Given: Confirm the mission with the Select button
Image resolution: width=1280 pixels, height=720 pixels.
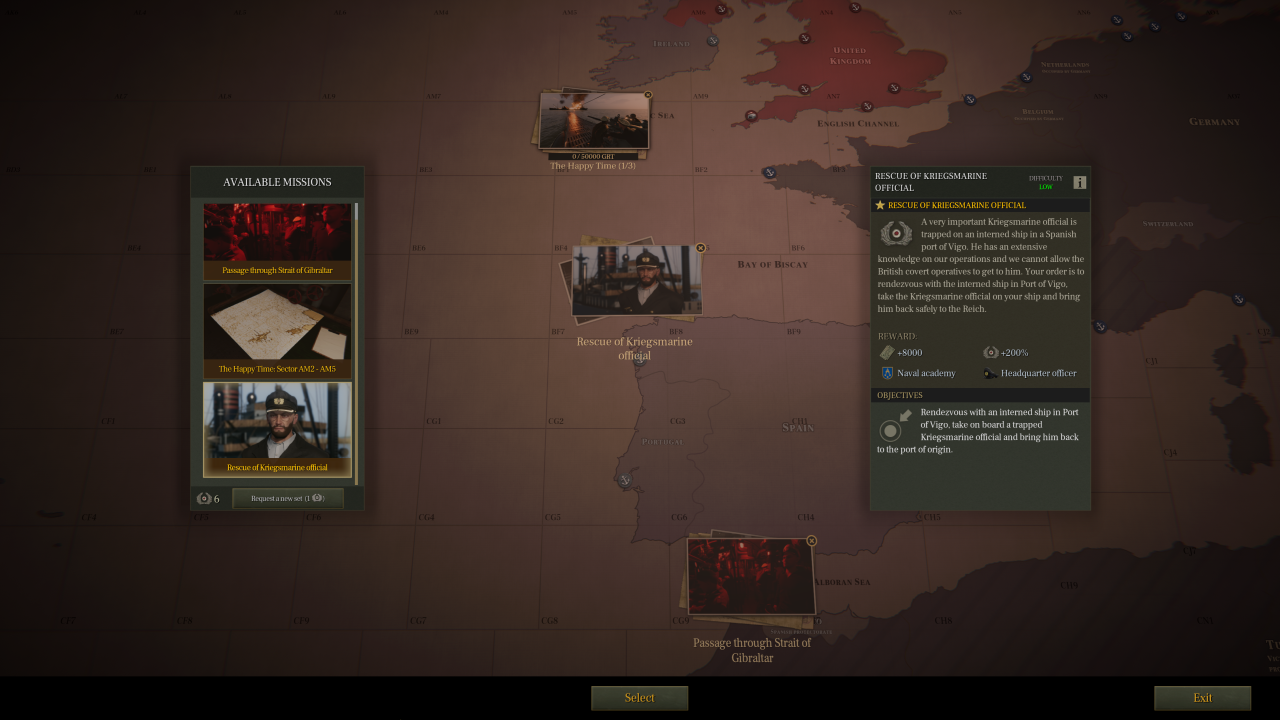Looking at the screenshot, I should click(639, 698).
